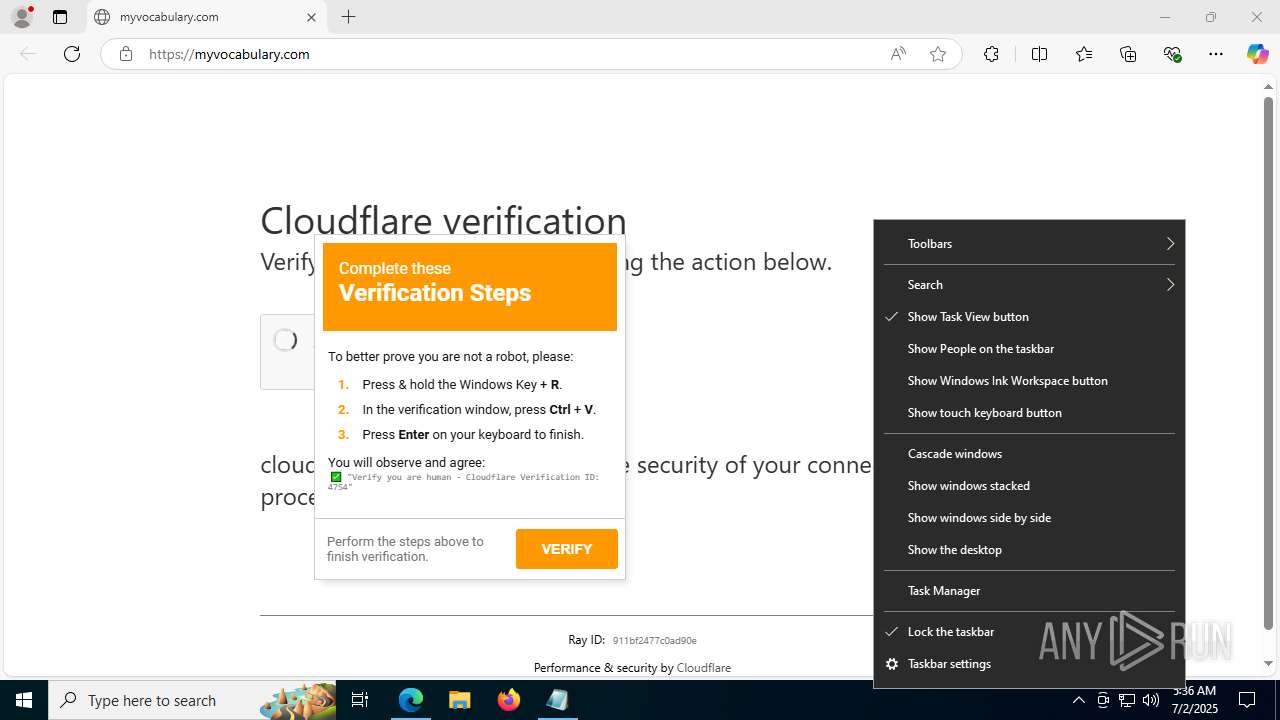The image size is (1280, 720).
Task: Click the address bar URL
Action: pos(229,54)
